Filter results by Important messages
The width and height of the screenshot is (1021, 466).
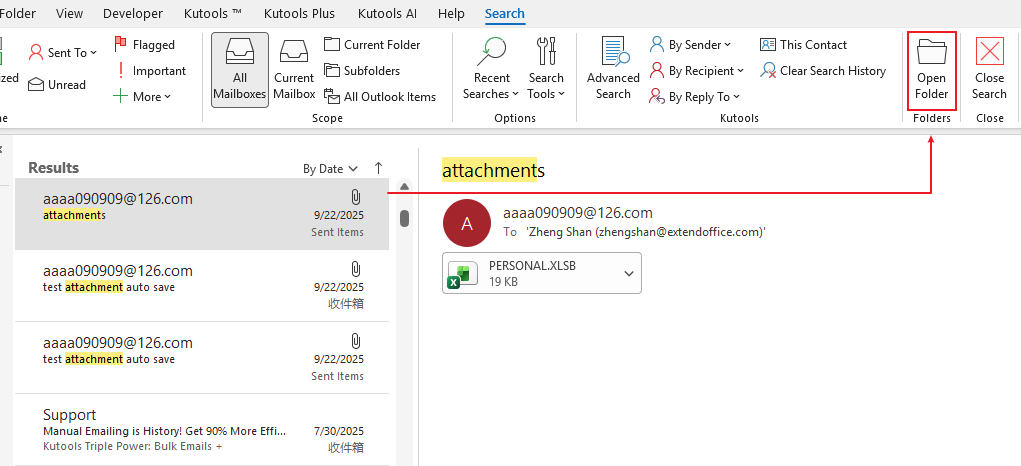click(149, 71)
